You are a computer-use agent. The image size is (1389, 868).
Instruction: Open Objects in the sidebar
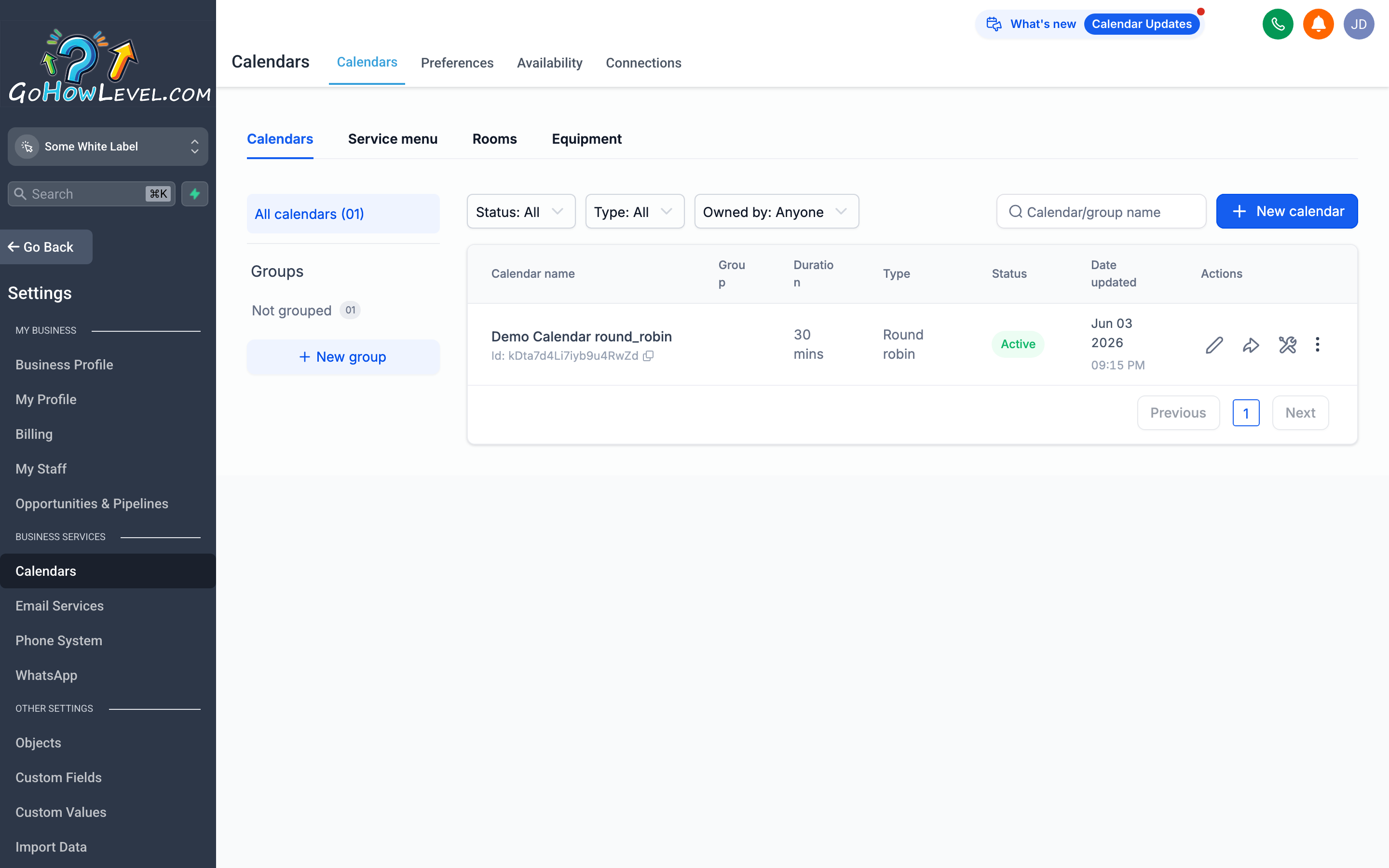click(x=38, y=742)
